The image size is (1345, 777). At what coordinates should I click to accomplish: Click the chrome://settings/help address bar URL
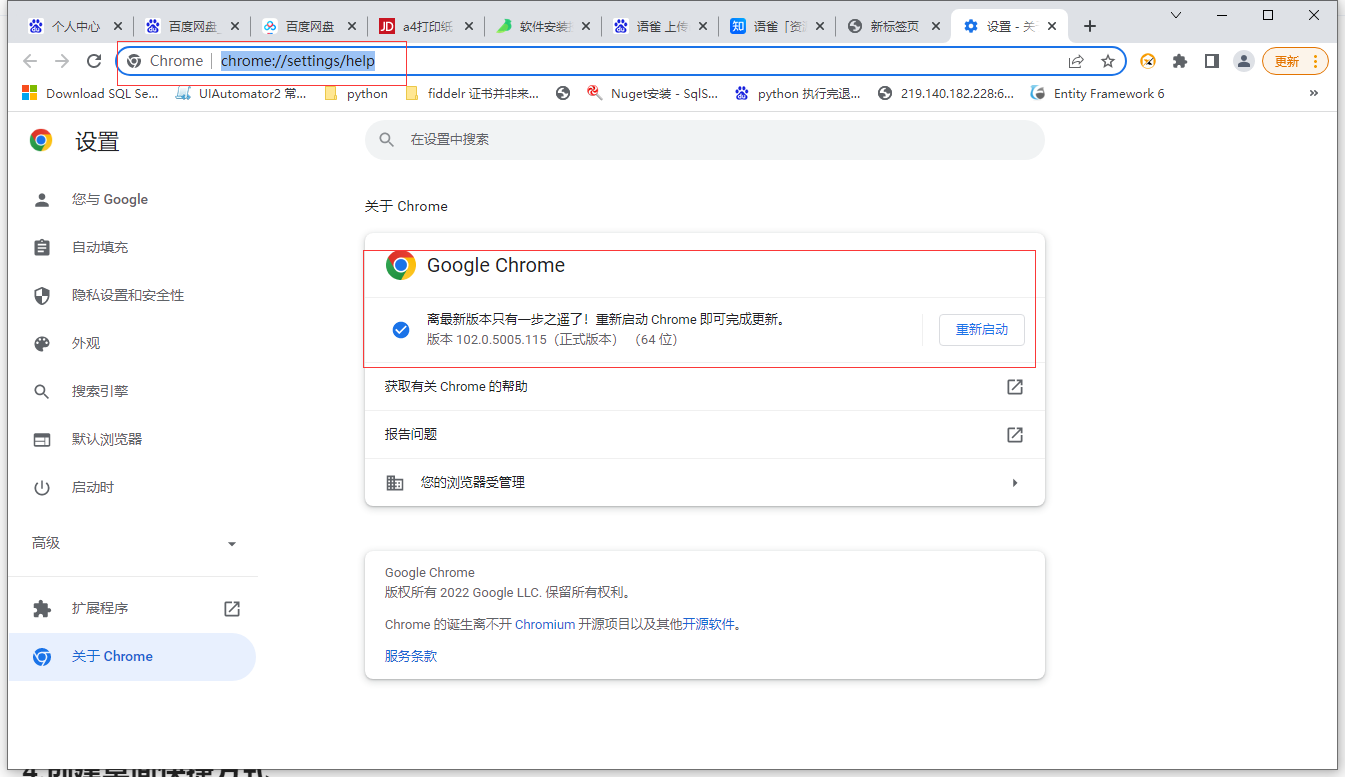[x=298, y=61]
